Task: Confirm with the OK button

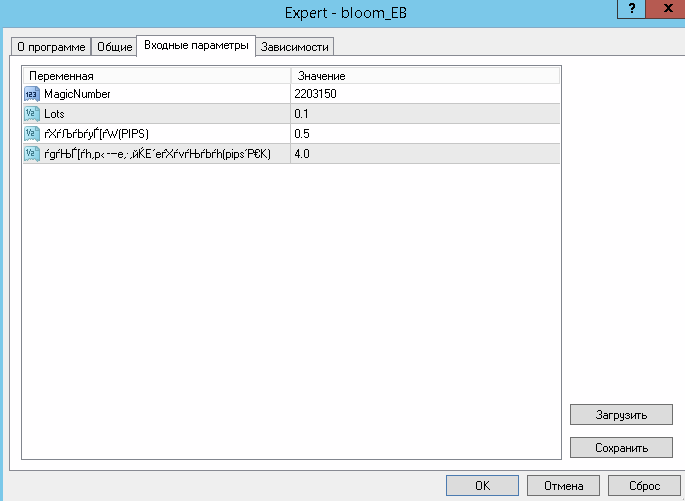Action: tap(482, 486)
